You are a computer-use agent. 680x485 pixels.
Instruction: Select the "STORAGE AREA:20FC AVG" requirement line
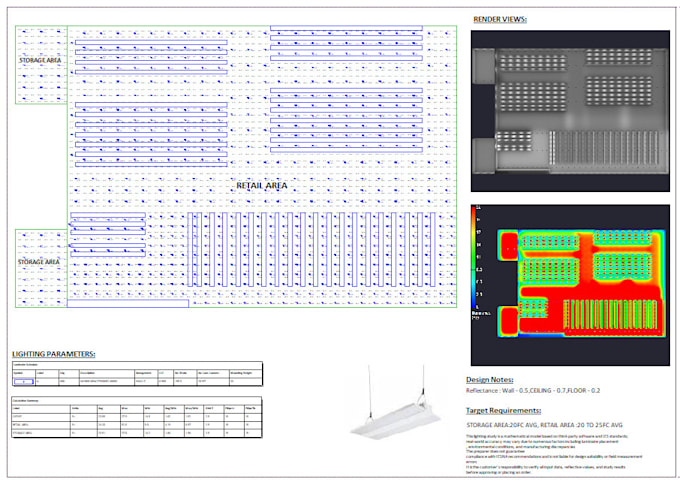point(544,425)
